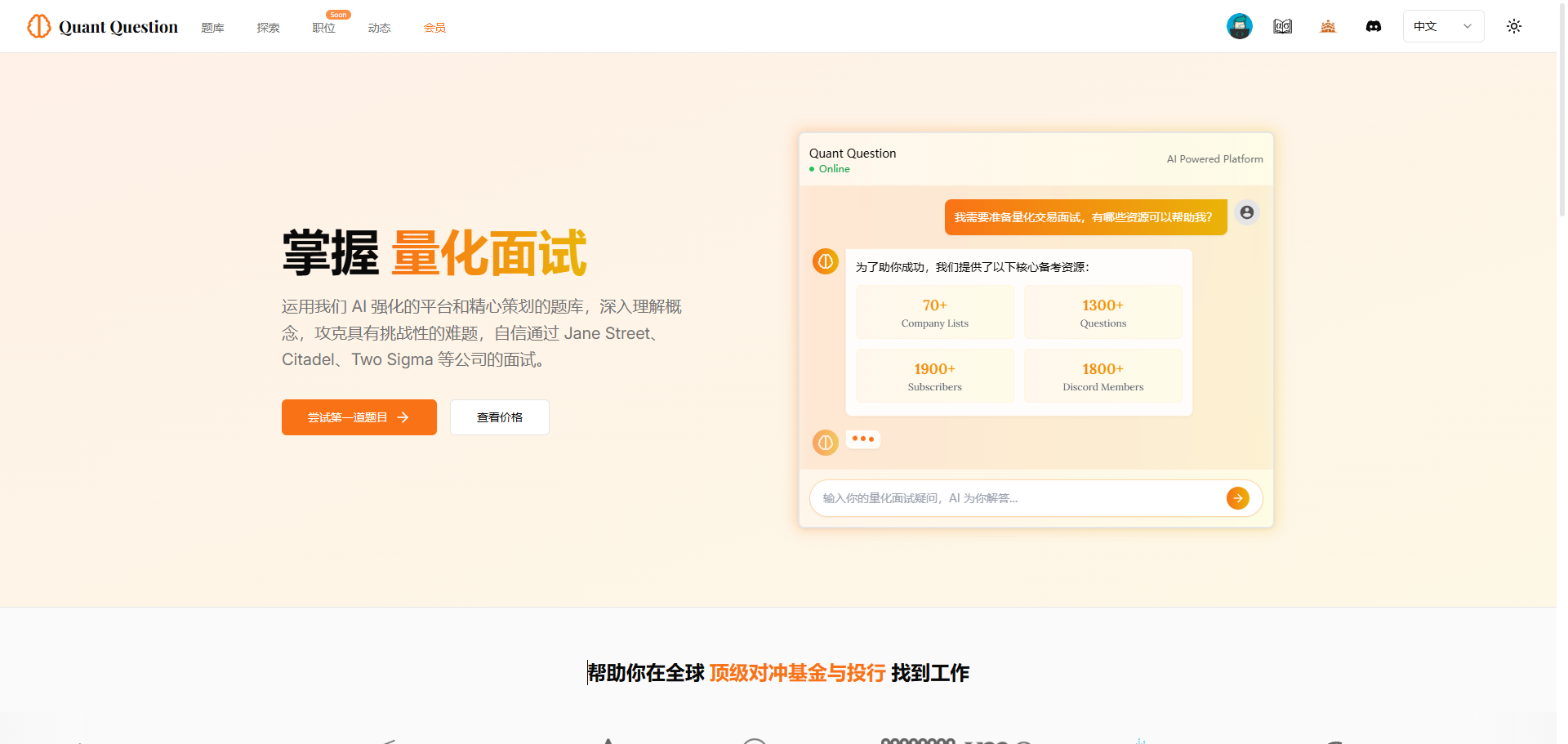Open the 题库 menu item
The width and height of the screenshot is (1568, 744).
212,28
